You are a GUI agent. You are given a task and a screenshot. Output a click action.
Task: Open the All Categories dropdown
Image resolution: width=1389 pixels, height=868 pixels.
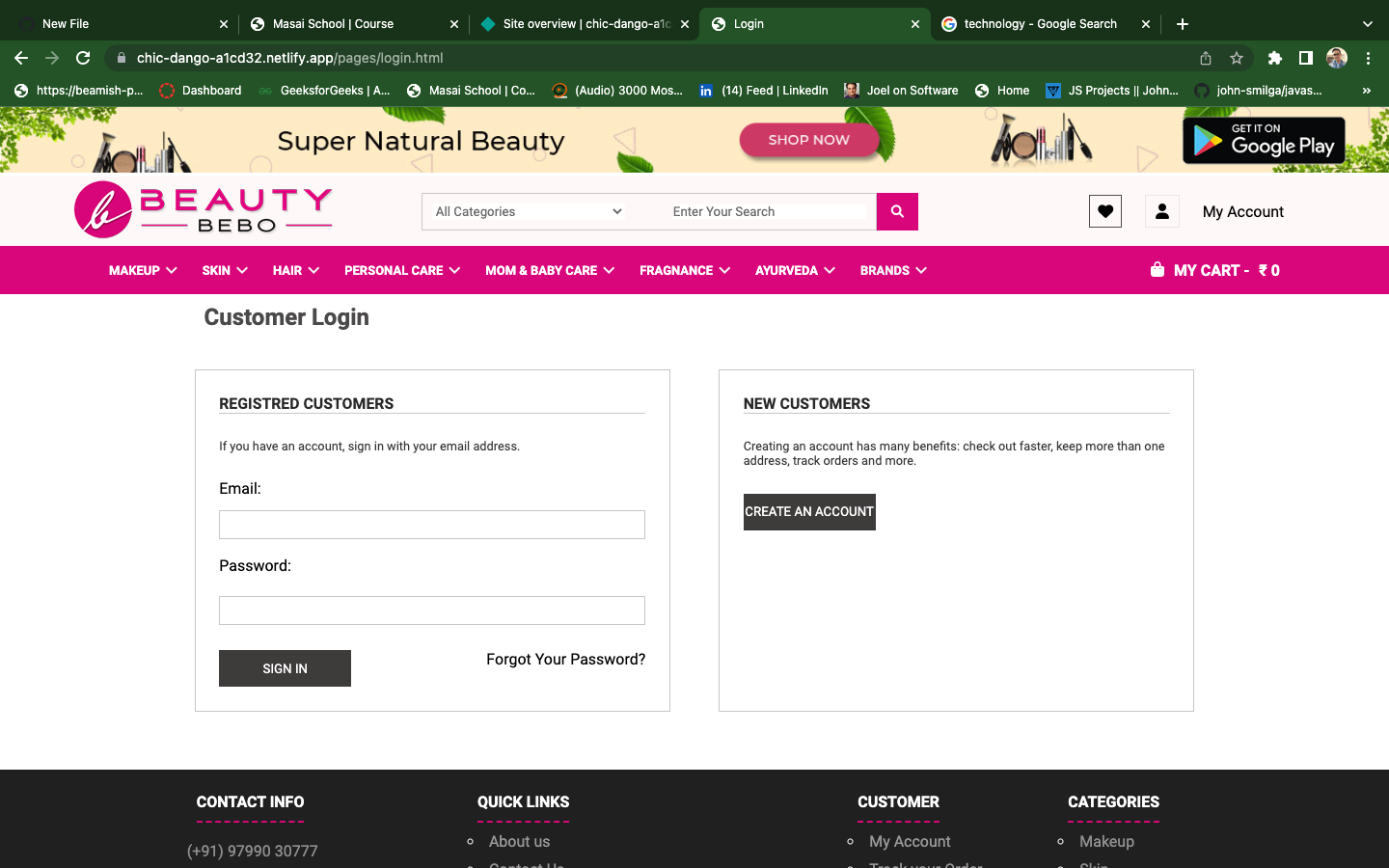coord(526,211)
